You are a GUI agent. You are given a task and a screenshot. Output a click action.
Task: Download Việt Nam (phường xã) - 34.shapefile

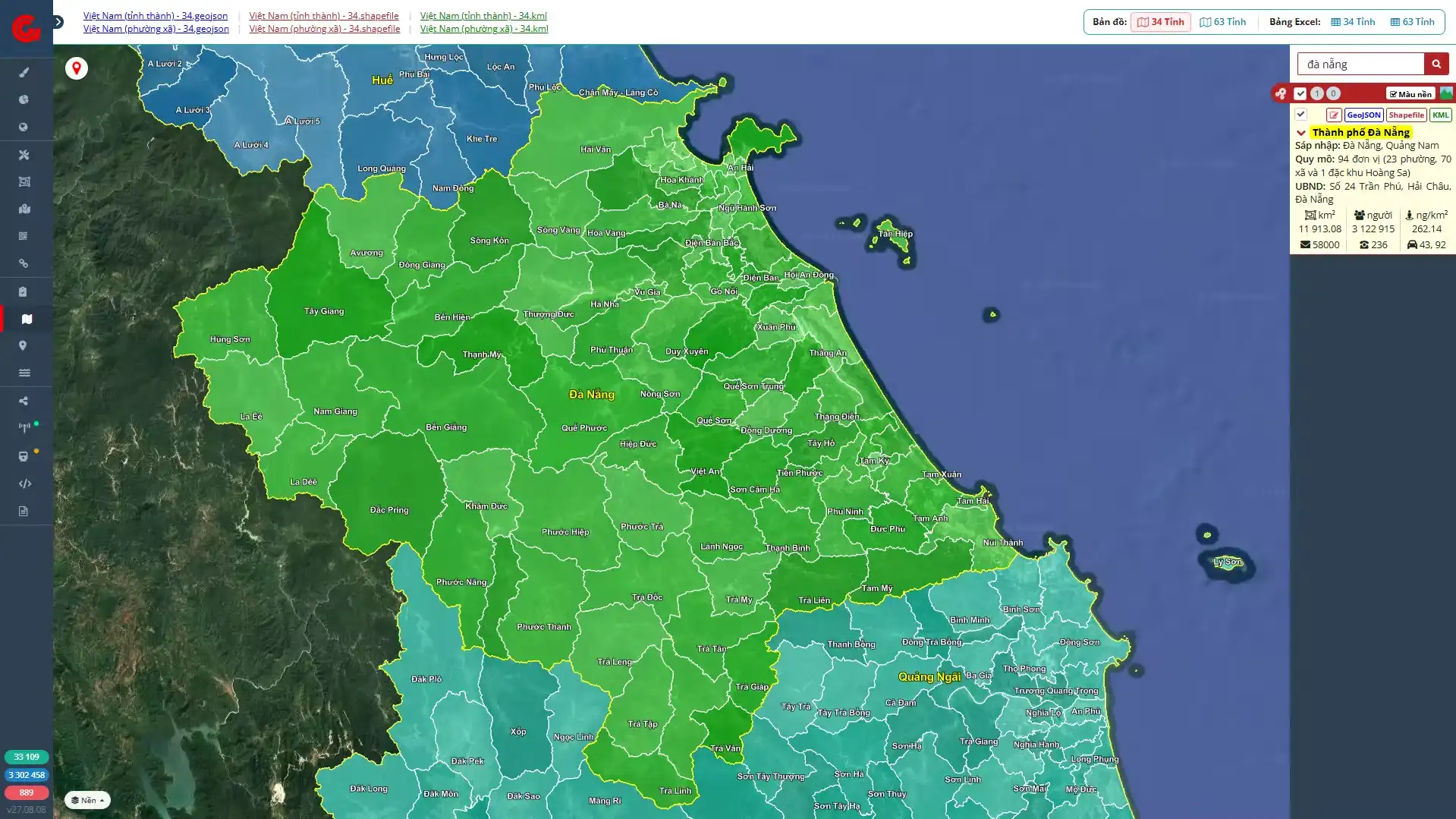(325, 29)
